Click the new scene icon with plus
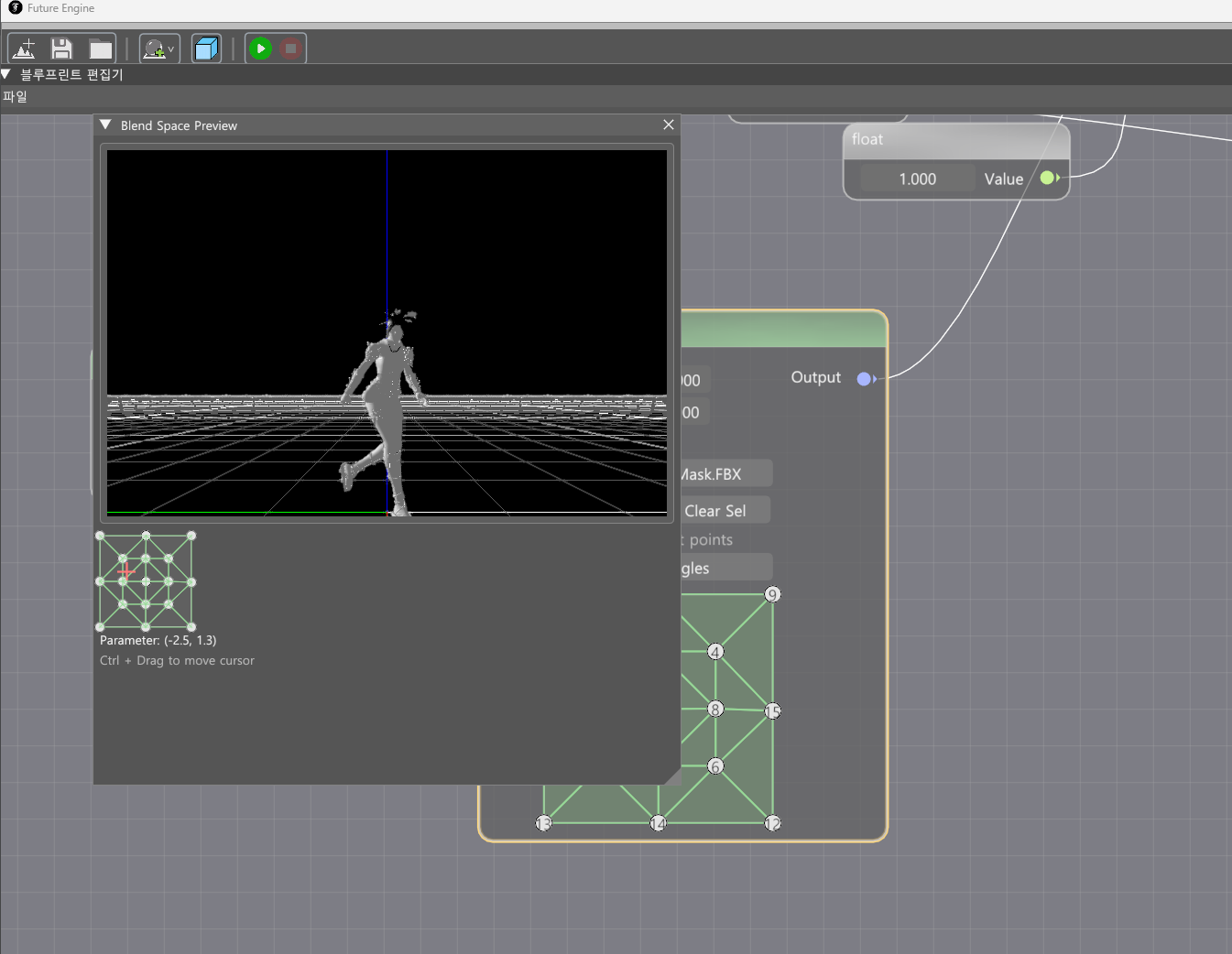 [25, 49]
